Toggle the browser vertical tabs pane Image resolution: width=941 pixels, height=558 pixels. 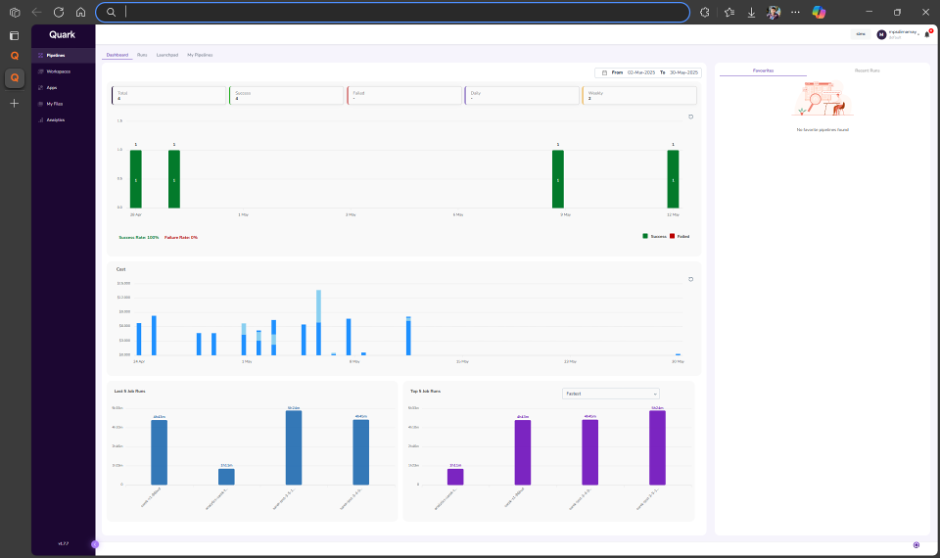[x=15, y=34]
